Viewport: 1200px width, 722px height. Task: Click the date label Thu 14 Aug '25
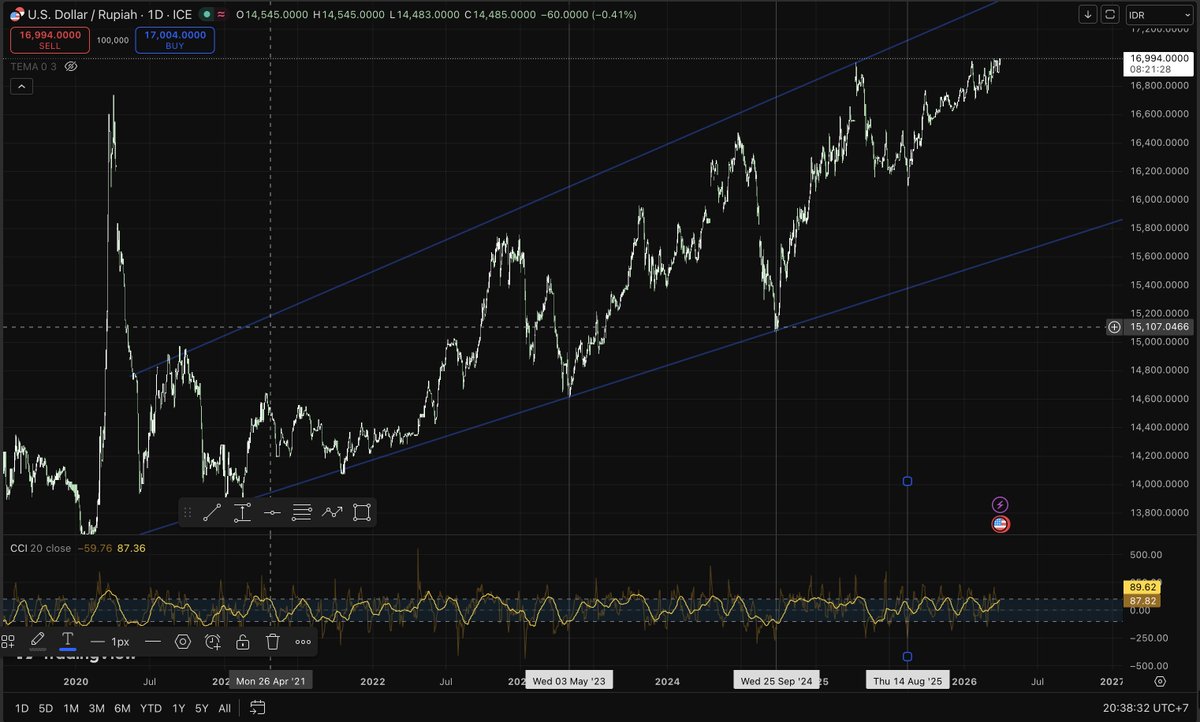906,681
